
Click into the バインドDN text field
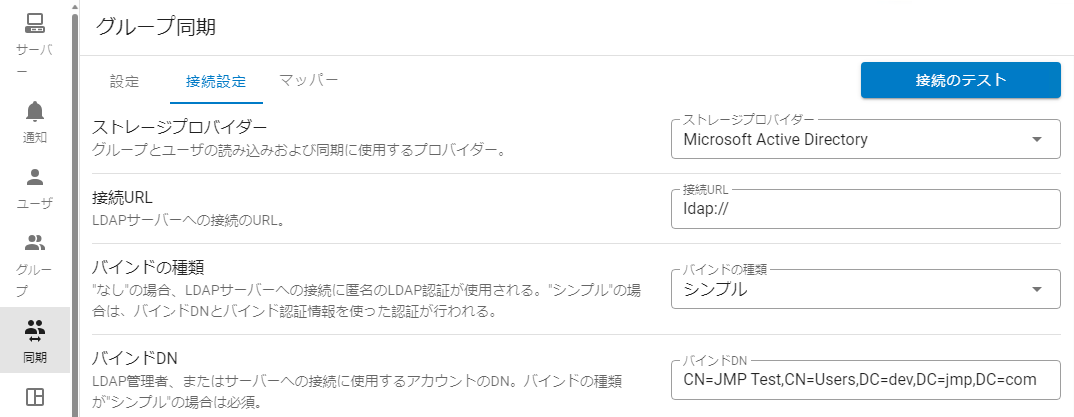click(x=864, y=380)
